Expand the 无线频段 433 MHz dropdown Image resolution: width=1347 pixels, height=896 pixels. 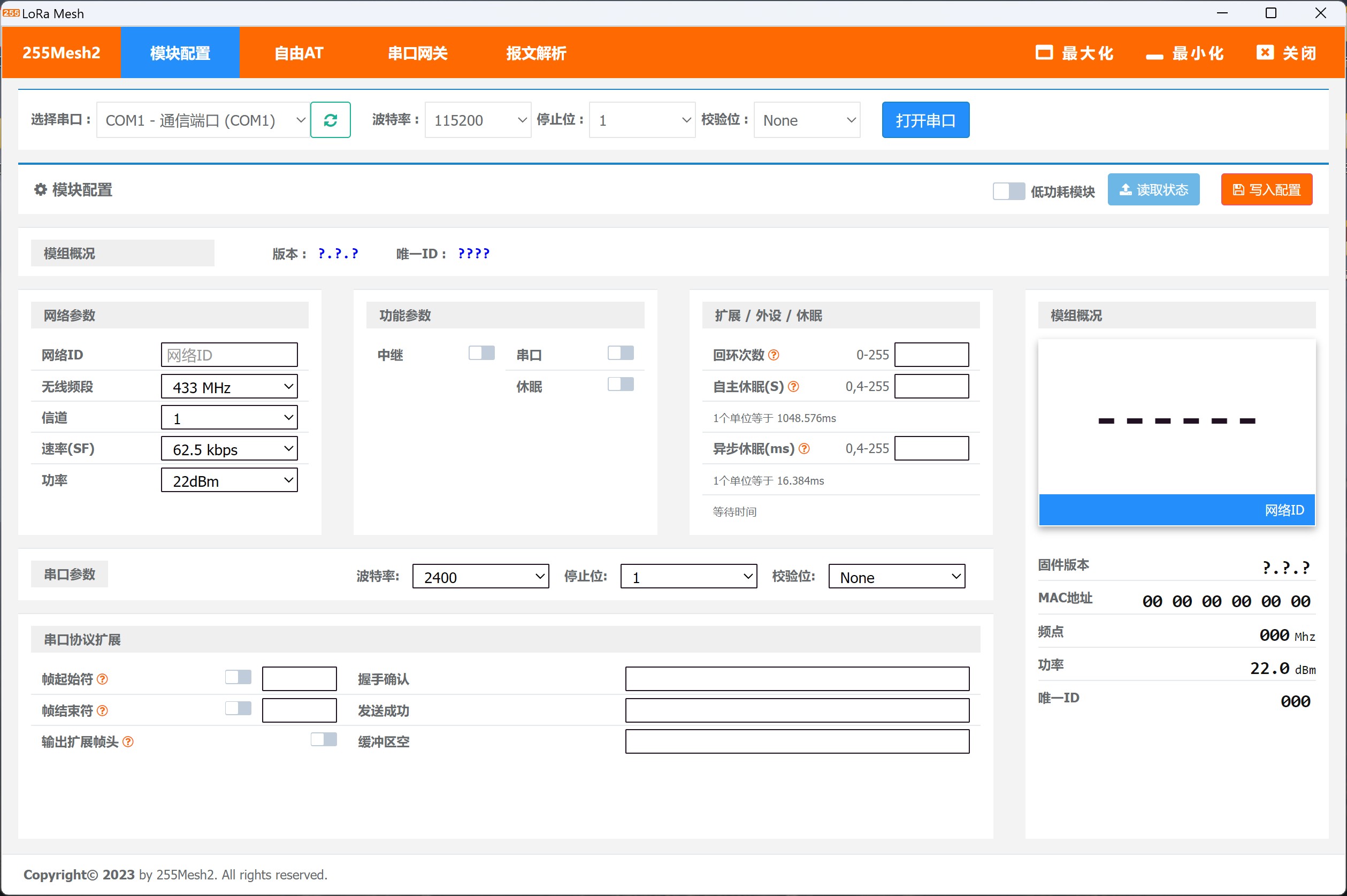tap(229, 387)
